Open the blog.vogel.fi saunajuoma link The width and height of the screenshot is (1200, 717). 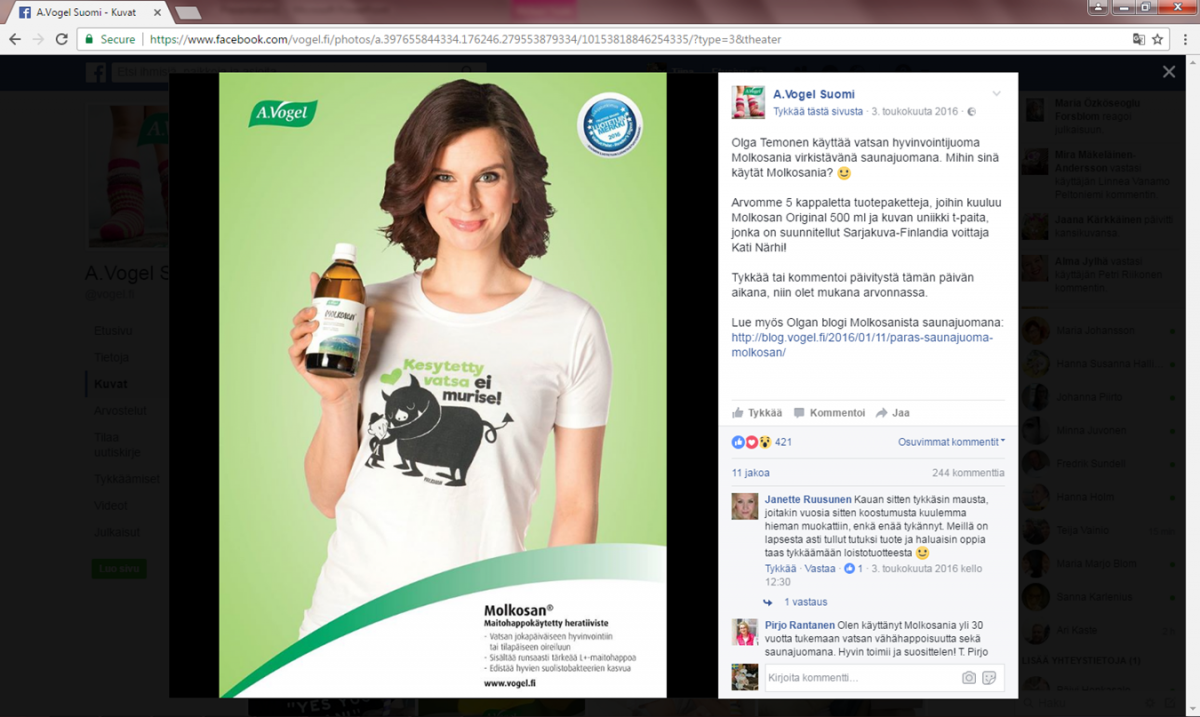(862, 345)
